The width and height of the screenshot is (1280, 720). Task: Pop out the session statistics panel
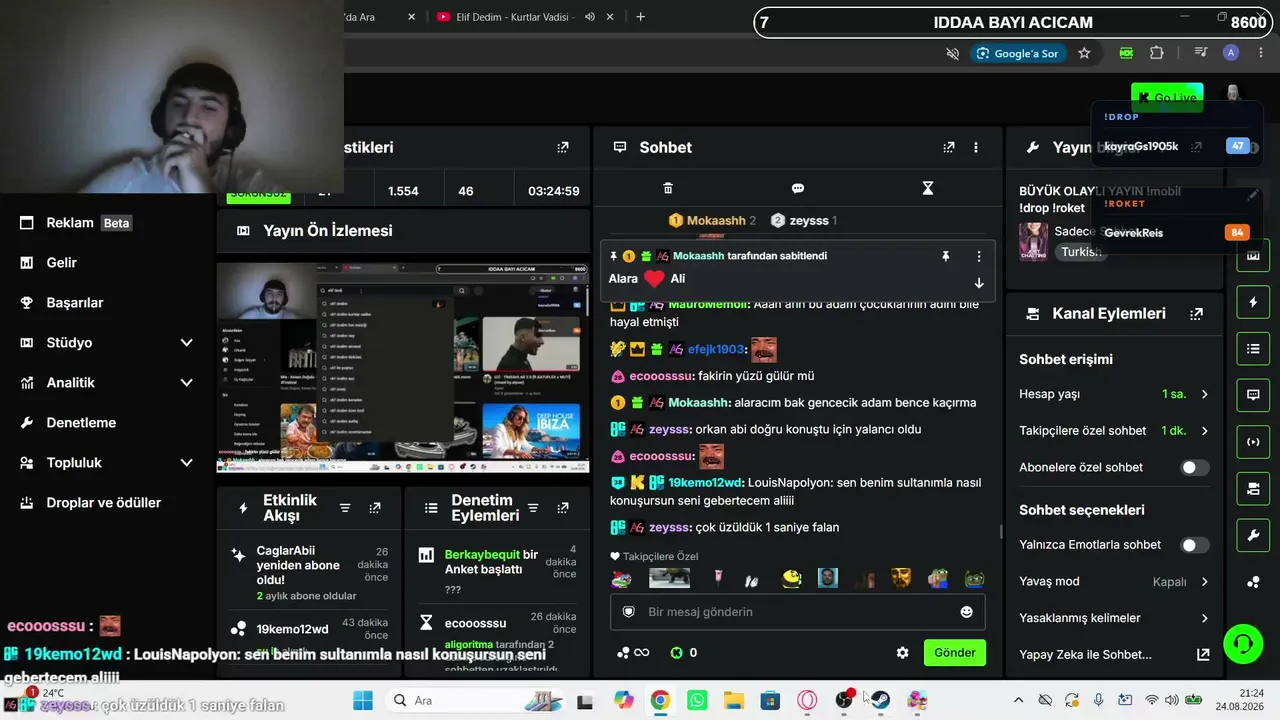click(x=563, y=147)
